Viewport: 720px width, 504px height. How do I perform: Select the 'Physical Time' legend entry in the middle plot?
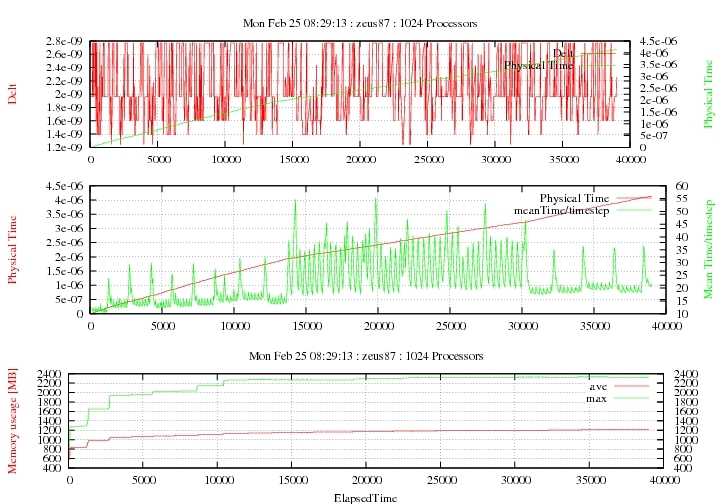(x=574, y=198)
